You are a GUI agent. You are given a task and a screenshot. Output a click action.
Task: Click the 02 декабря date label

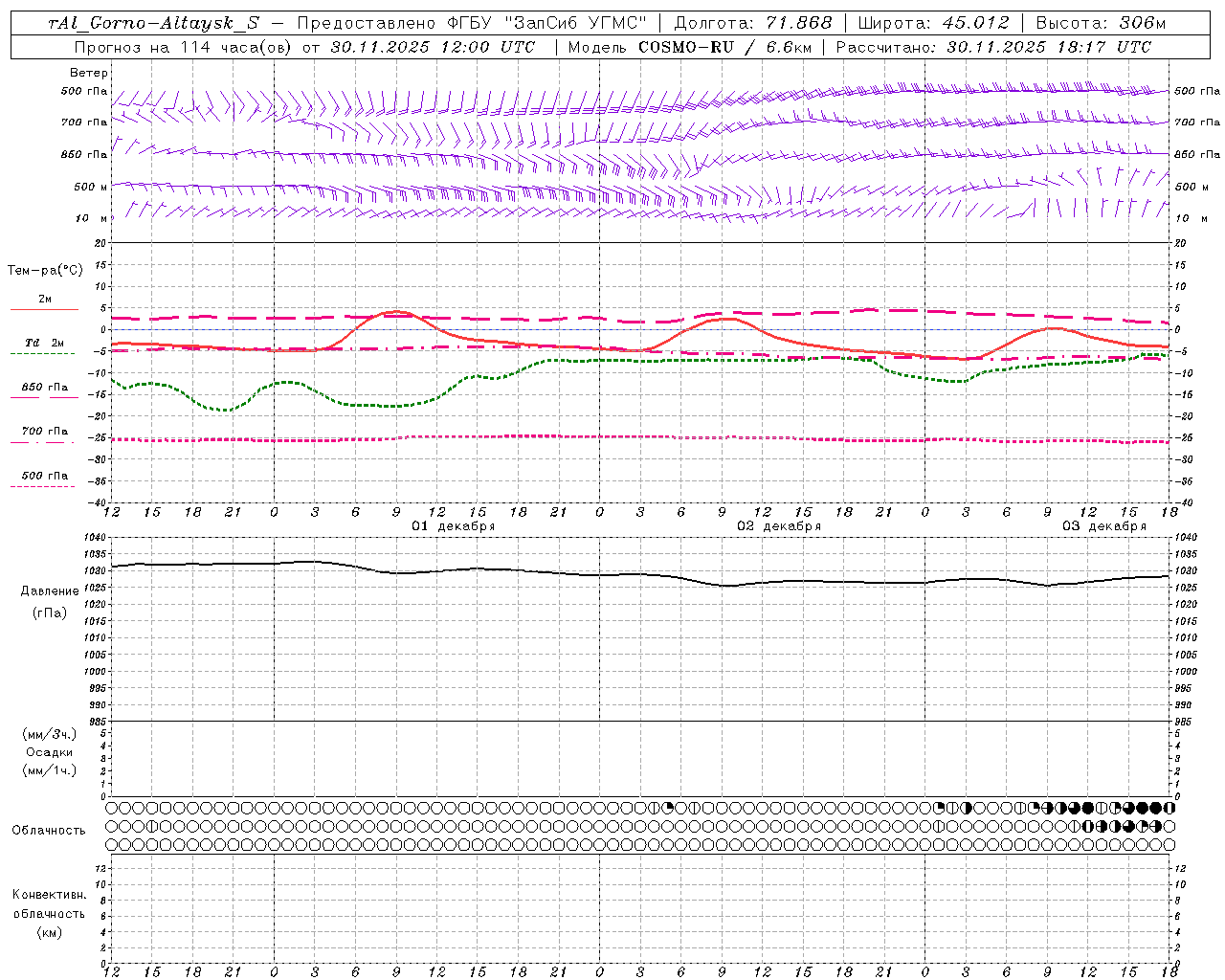pos(779,526)
